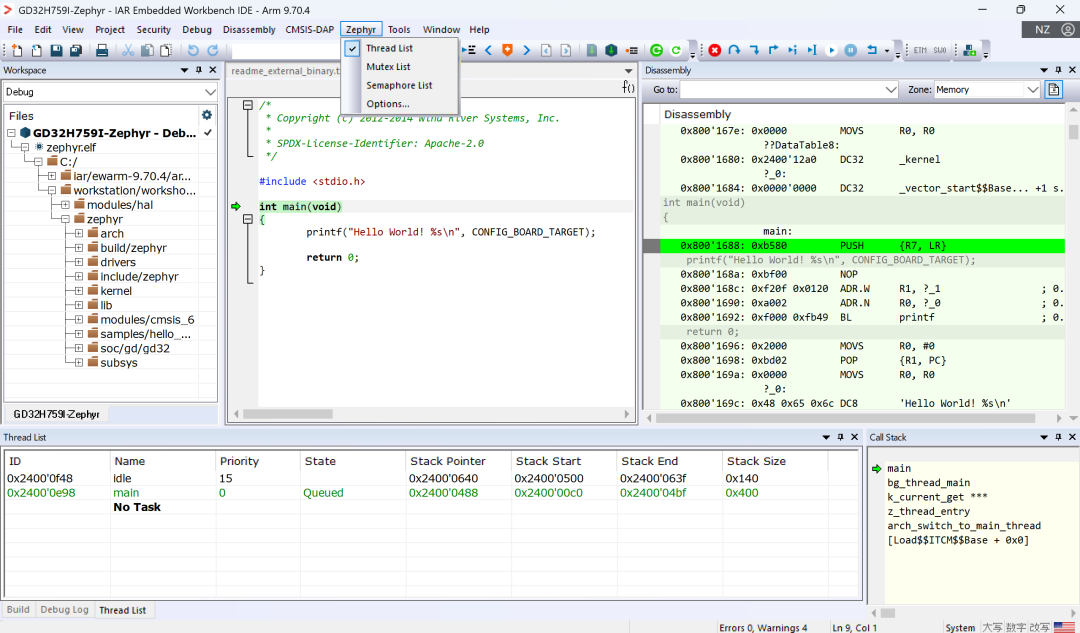This screenshot has width=1080, height=633.
Task: Click the Reset debug icon
Action: click(x=872, y=50)
